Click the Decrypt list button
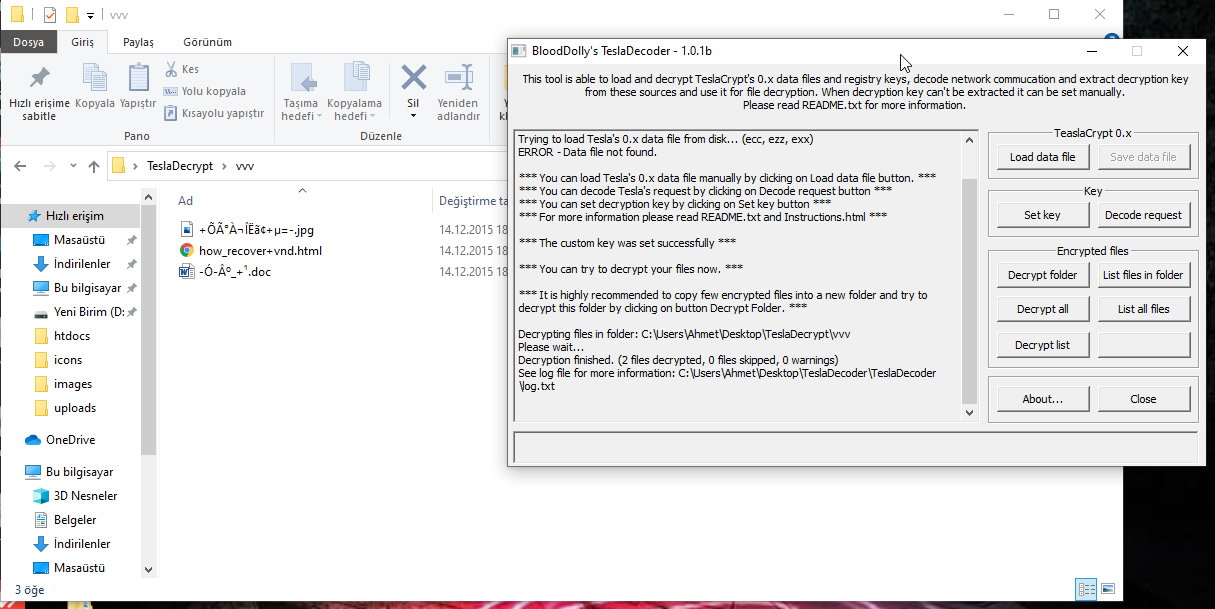Image resolution: width=1215 pixels, height=609 pixels. (1042, 345)
